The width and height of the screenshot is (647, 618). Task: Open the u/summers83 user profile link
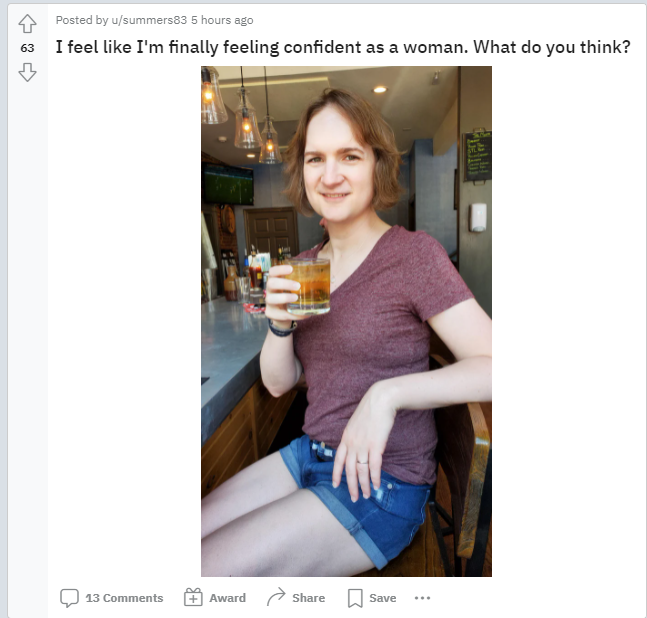(x=149, y=20)
